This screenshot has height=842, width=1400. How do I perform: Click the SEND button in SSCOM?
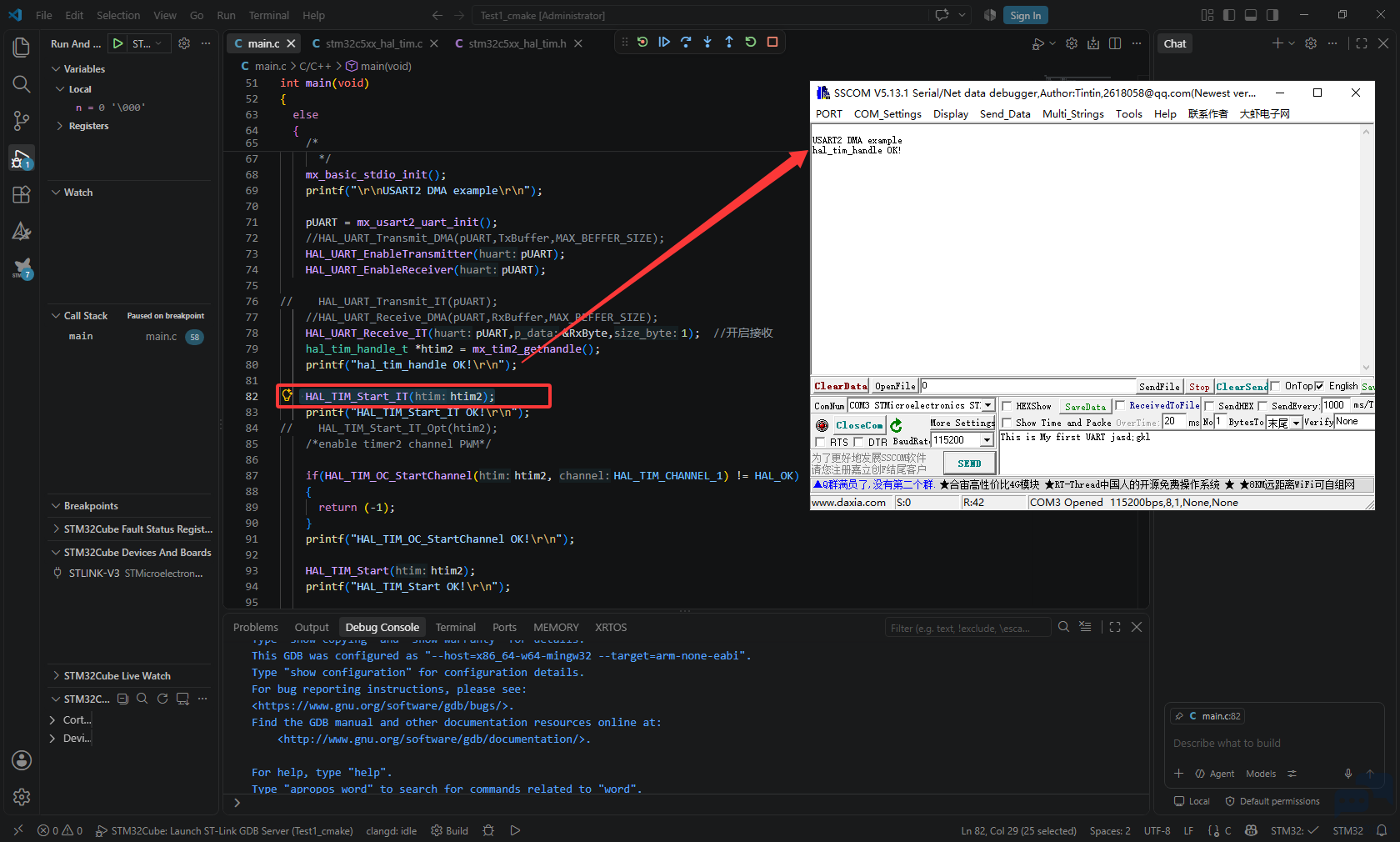pyautogui.click(x=969, y=463)
